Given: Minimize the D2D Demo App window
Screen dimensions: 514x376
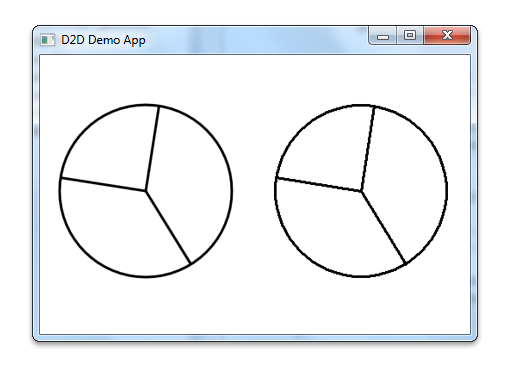Looking at the screenshot, I should click(383, 35).
